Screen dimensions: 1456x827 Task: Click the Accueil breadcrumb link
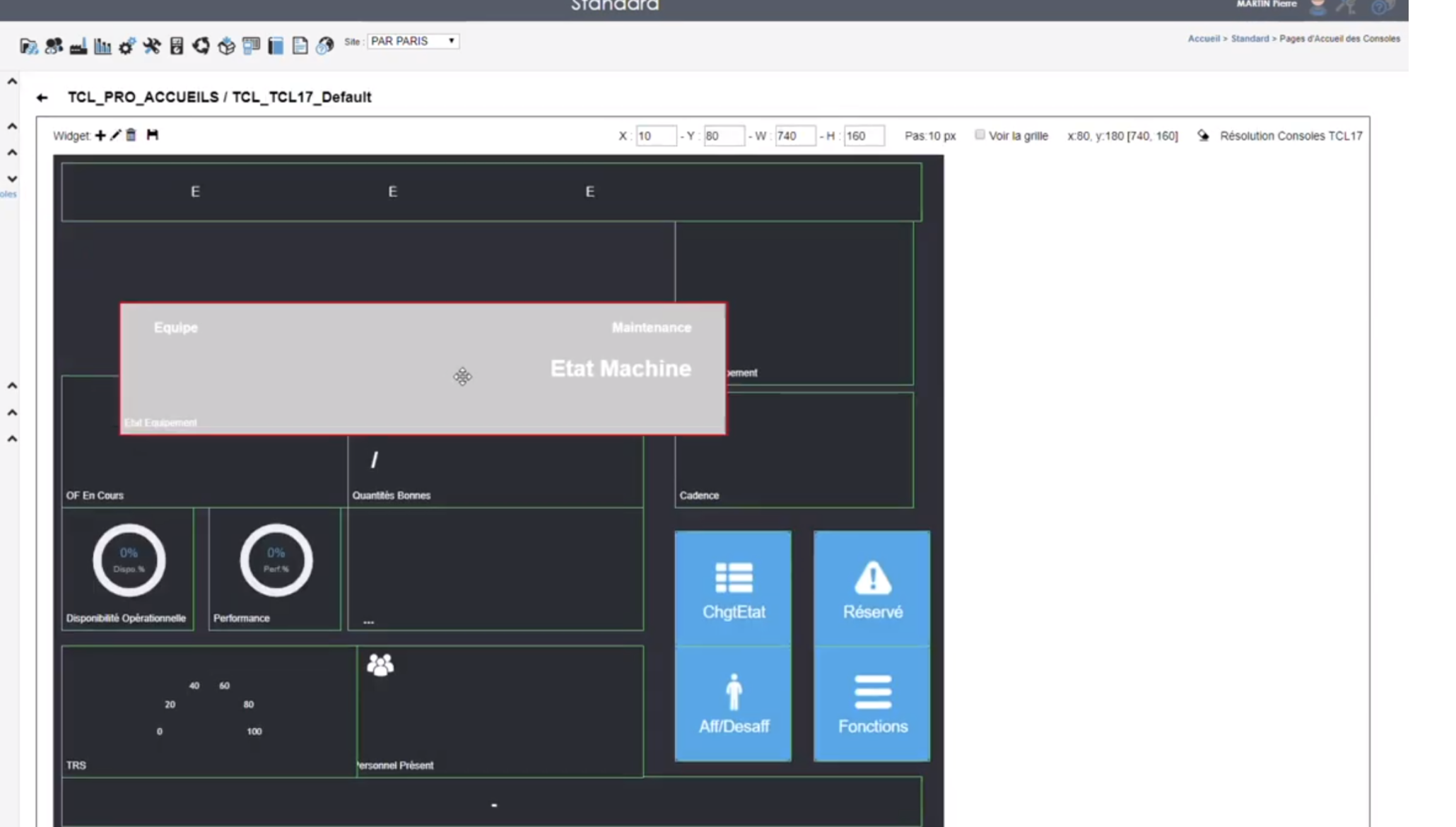coord(1203,39)
